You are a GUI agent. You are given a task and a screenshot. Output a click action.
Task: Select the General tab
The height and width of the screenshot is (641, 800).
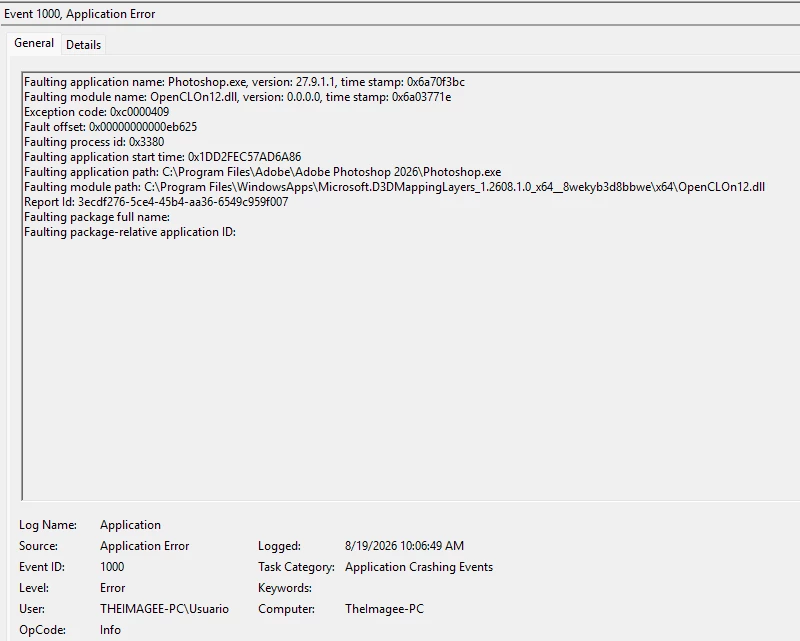click(x=34, y=43)
